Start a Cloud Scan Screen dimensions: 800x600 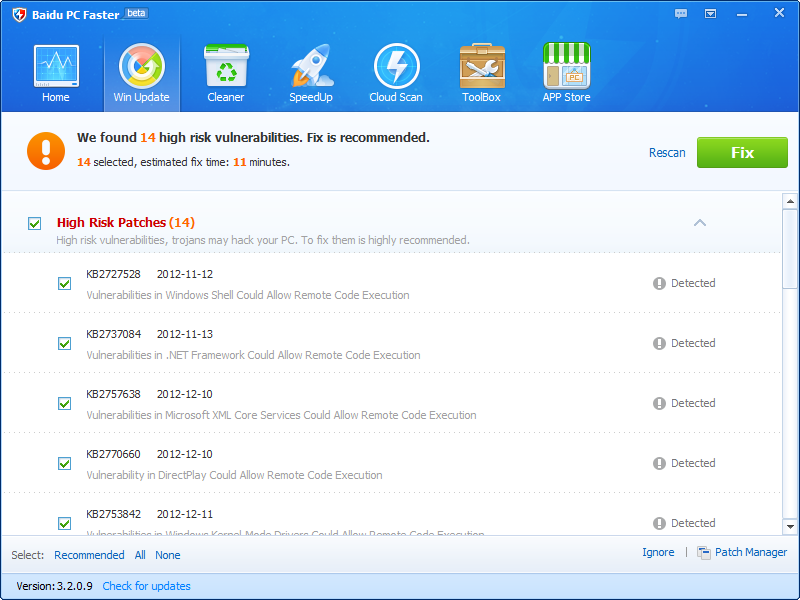[396, 72]
